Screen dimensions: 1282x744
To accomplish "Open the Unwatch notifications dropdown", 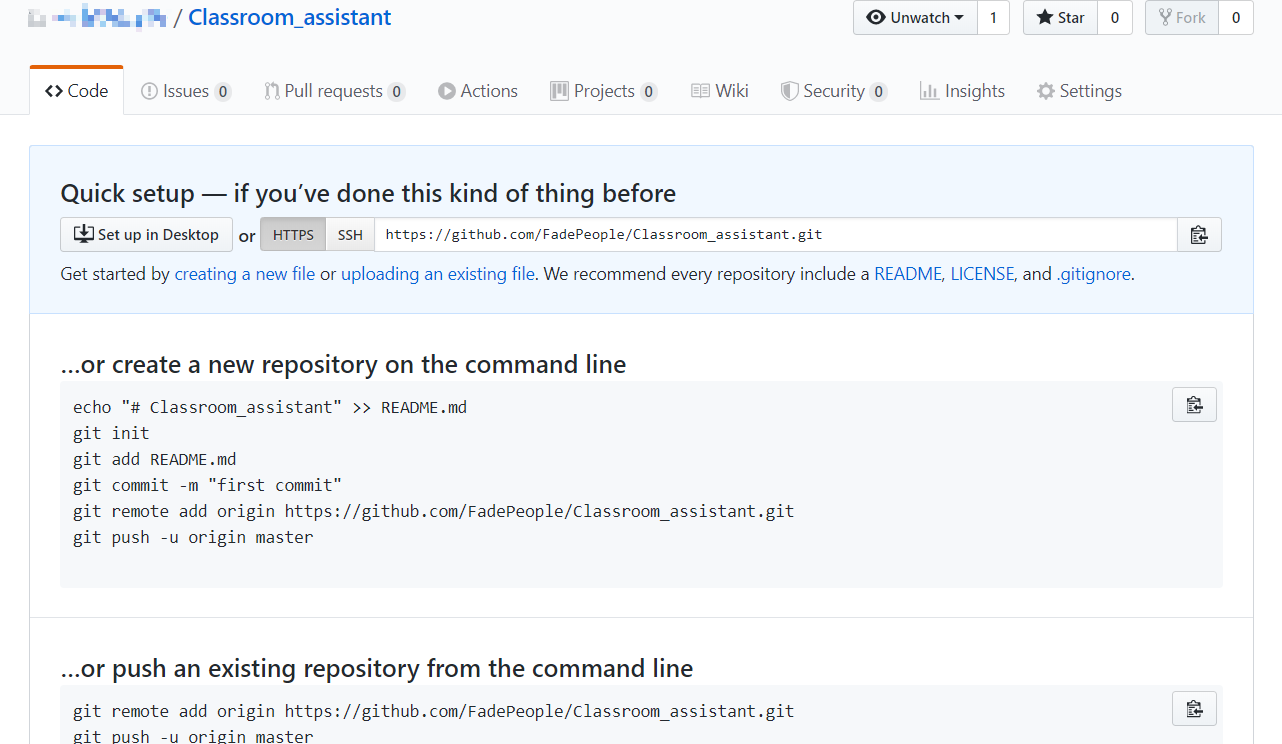I will (x=915, y=18).
